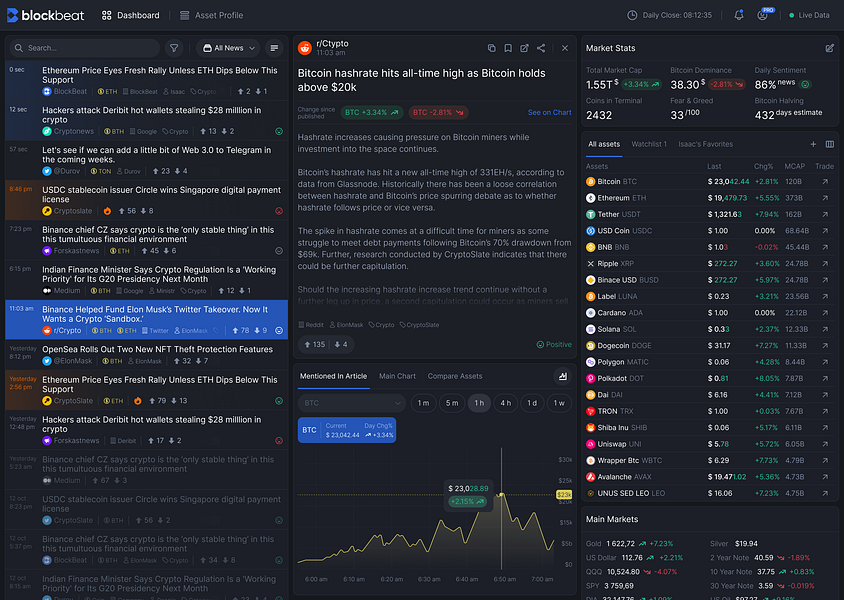This screenshot has height=600, width=844.
Task: Toggle the news list layout icon
Action: (274, 48)
